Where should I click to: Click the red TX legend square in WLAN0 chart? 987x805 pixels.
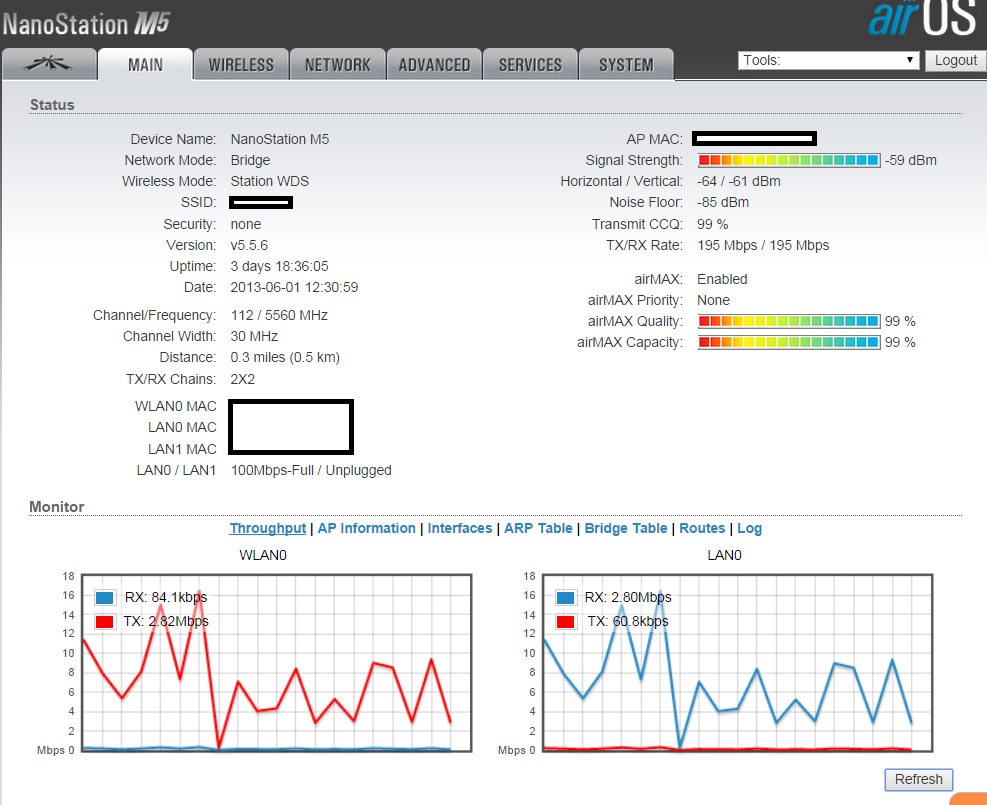pos(104,622)
